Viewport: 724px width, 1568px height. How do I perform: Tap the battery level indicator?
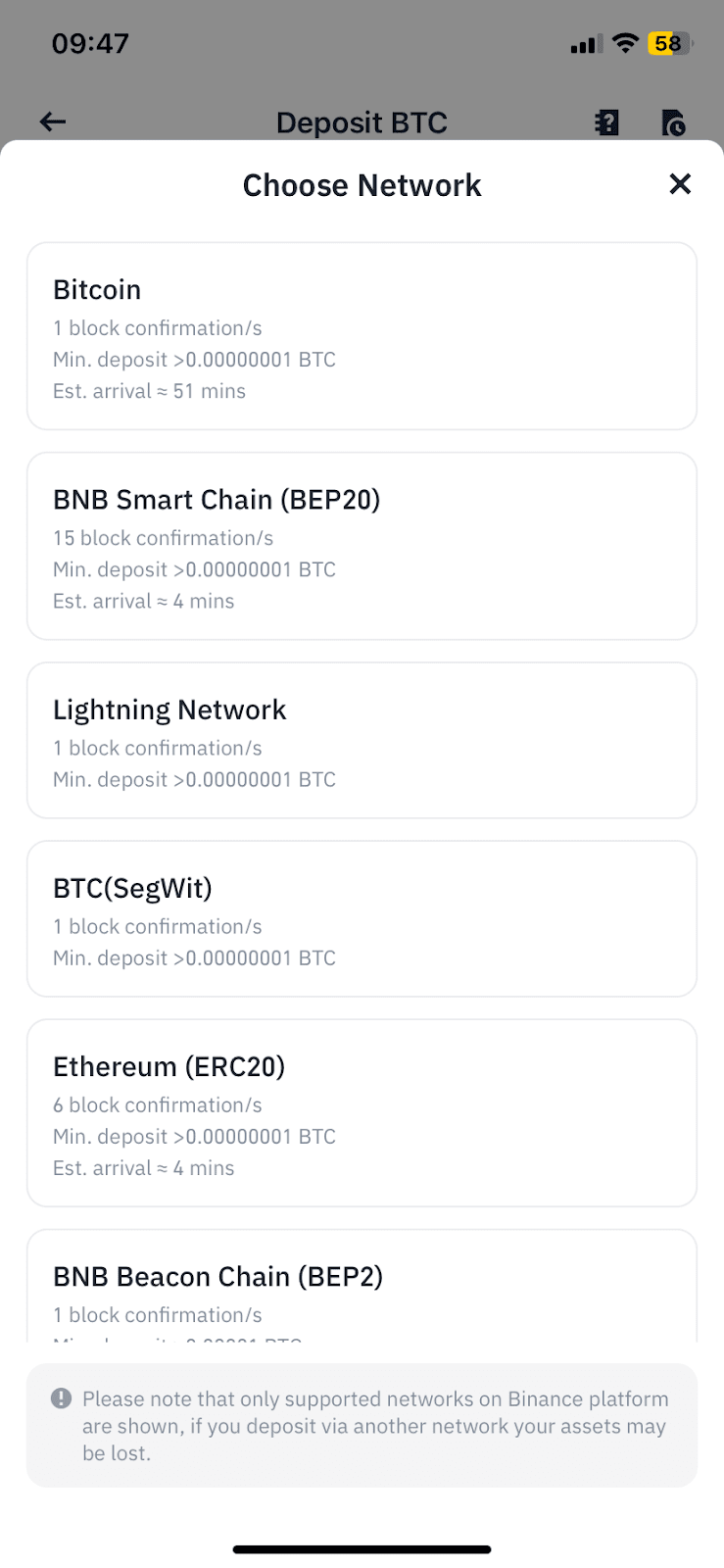click(x=669, y=43)
